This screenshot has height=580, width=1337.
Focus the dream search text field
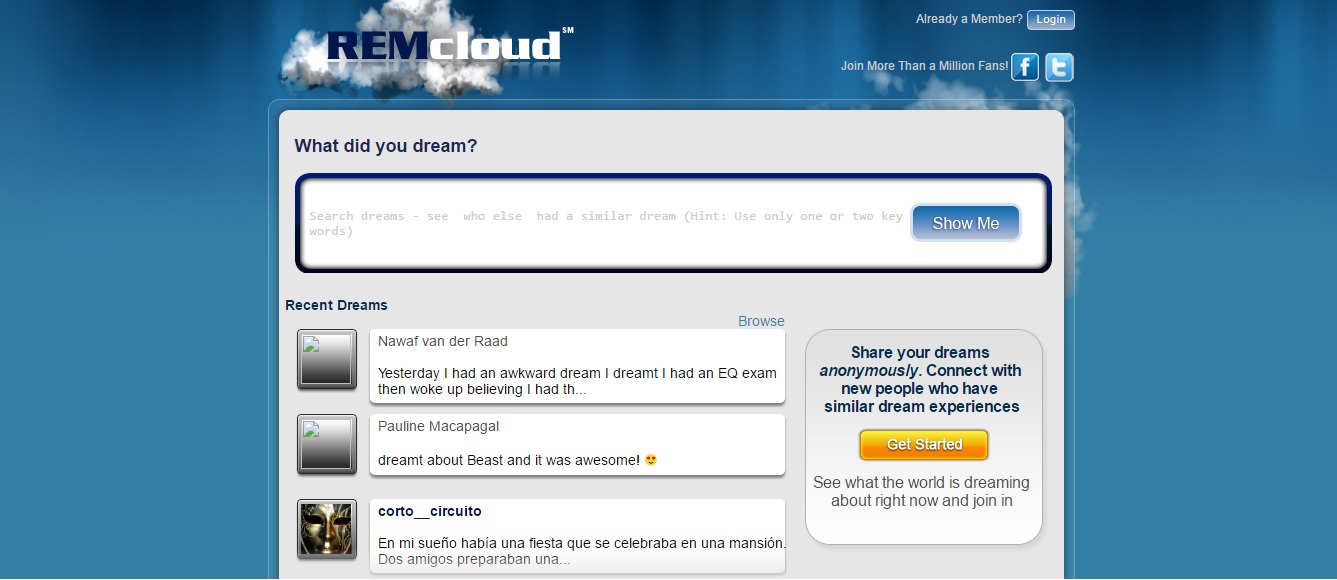[x=606, y=223]
